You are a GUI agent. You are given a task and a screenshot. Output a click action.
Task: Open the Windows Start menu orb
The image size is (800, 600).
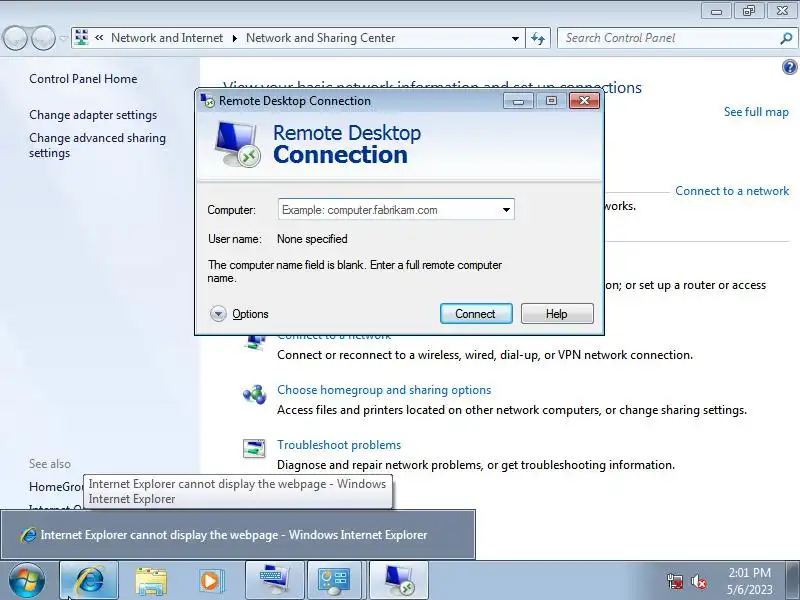(27, 580)
